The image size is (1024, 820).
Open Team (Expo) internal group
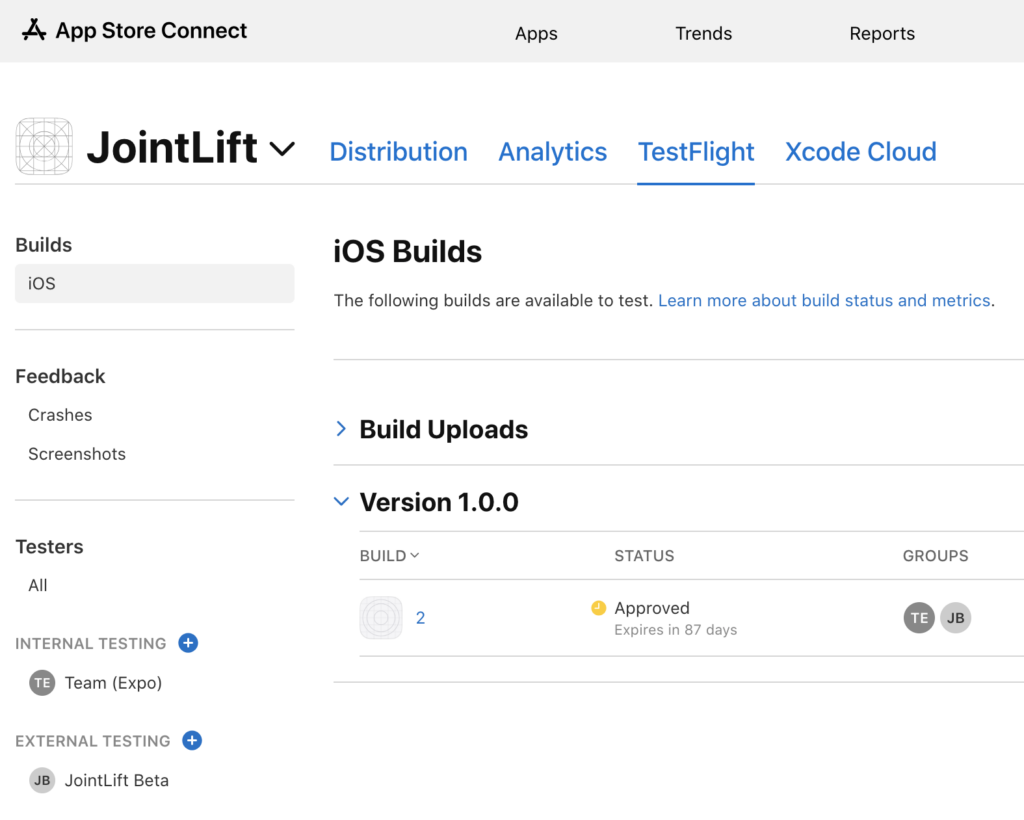pos(113,683)
